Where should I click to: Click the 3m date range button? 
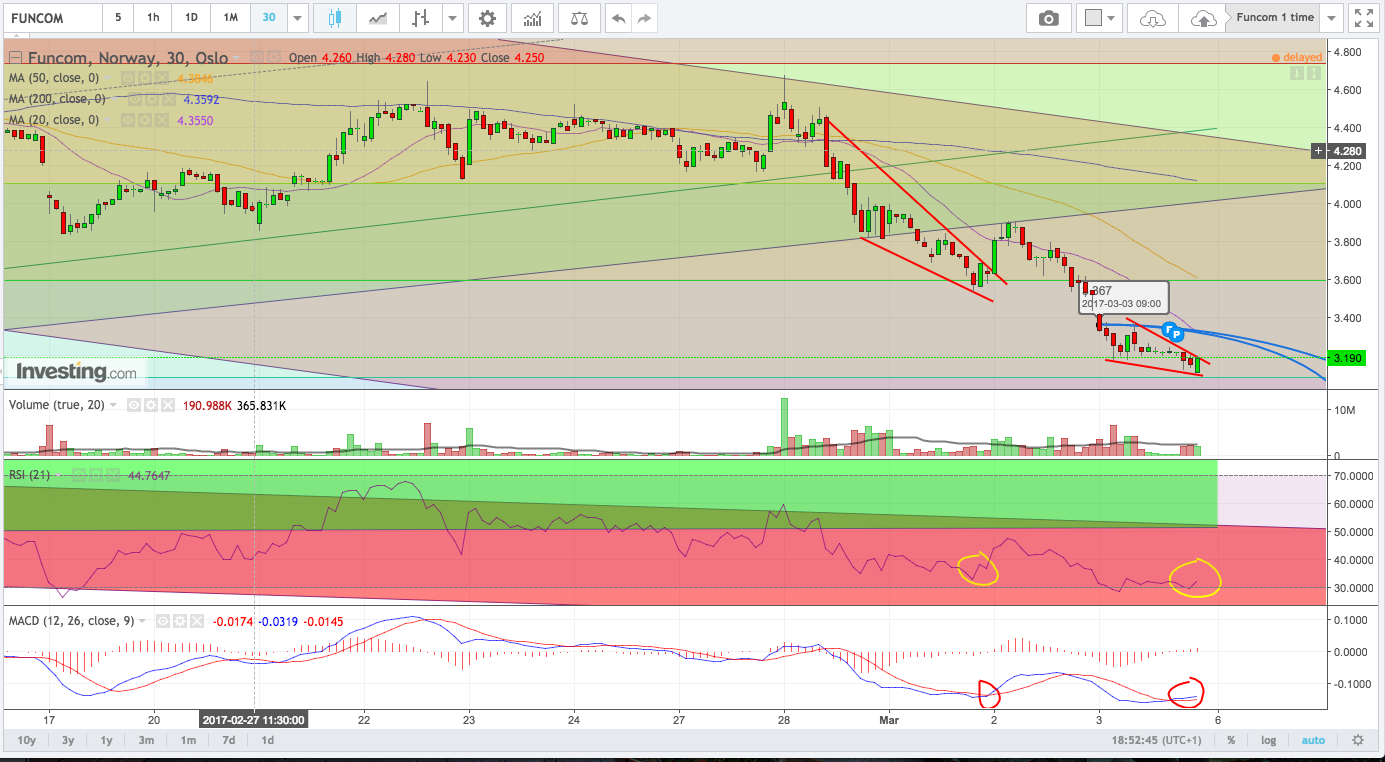point(146,740)
